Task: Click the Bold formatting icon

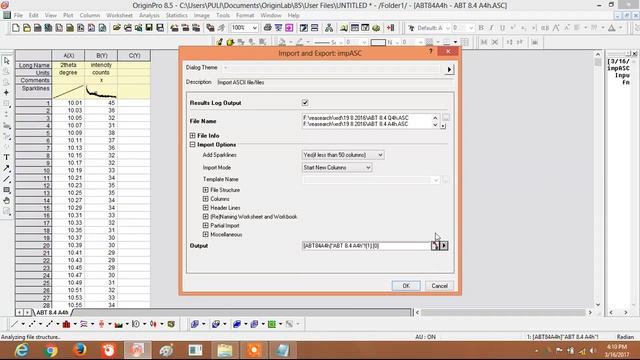Action: pos(481,28)
